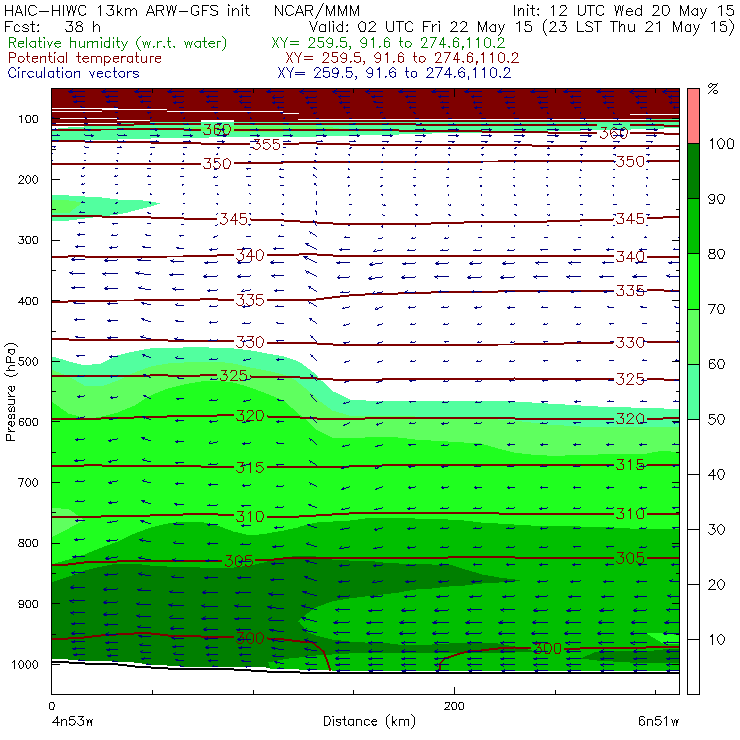Click the red XY coordinates line

click(402, 58)
